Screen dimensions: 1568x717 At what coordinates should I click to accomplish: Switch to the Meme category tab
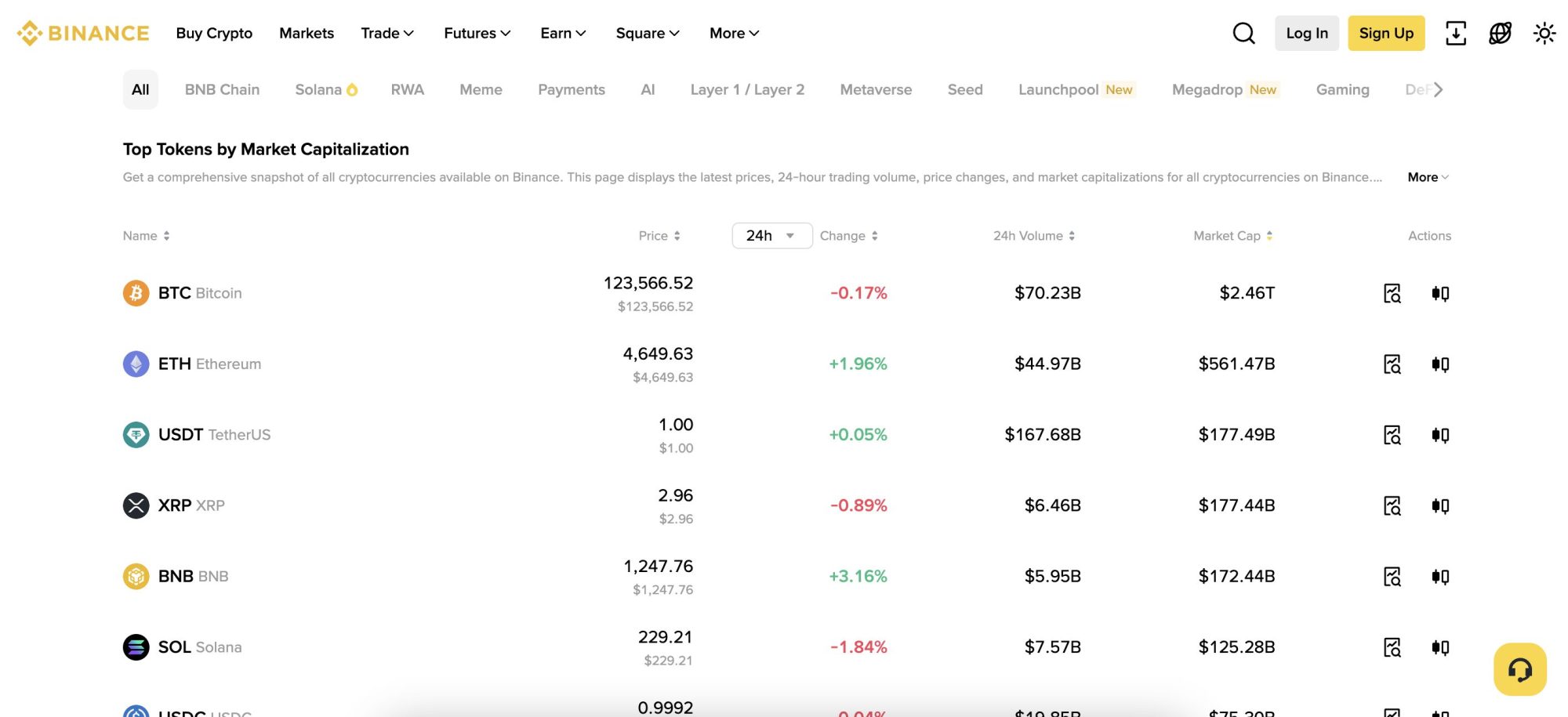(481, 89)
